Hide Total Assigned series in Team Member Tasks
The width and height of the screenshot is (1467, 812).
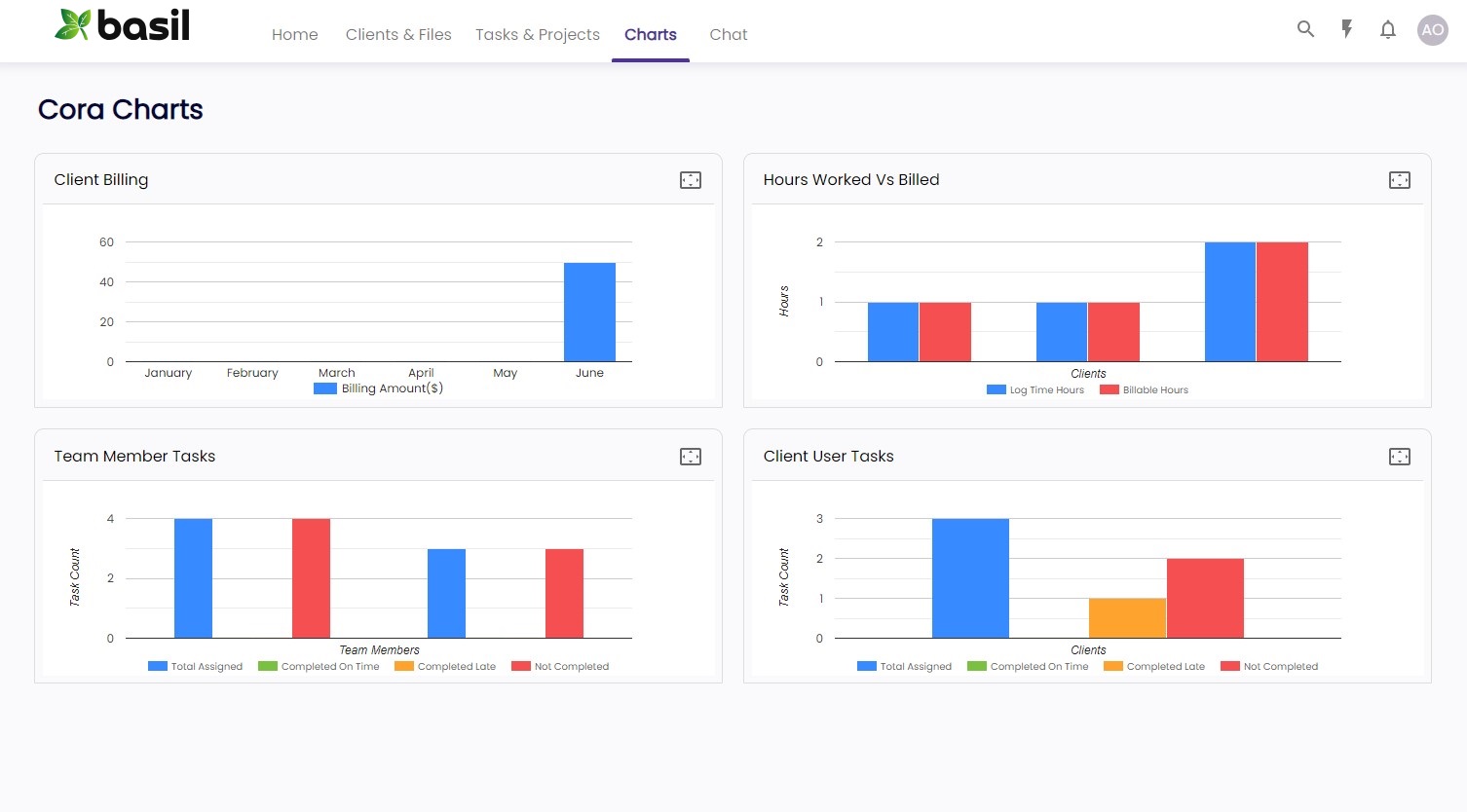(196, 667)
